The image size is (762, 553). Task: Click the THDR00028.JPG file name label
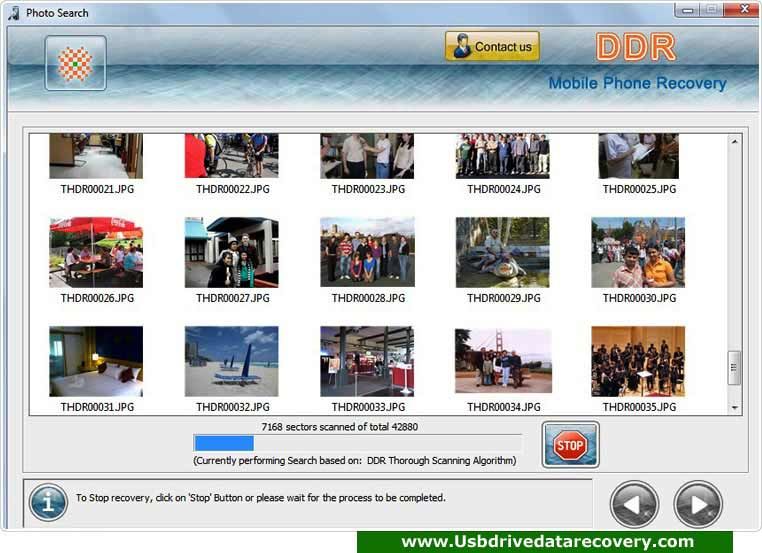click(368, 298)
